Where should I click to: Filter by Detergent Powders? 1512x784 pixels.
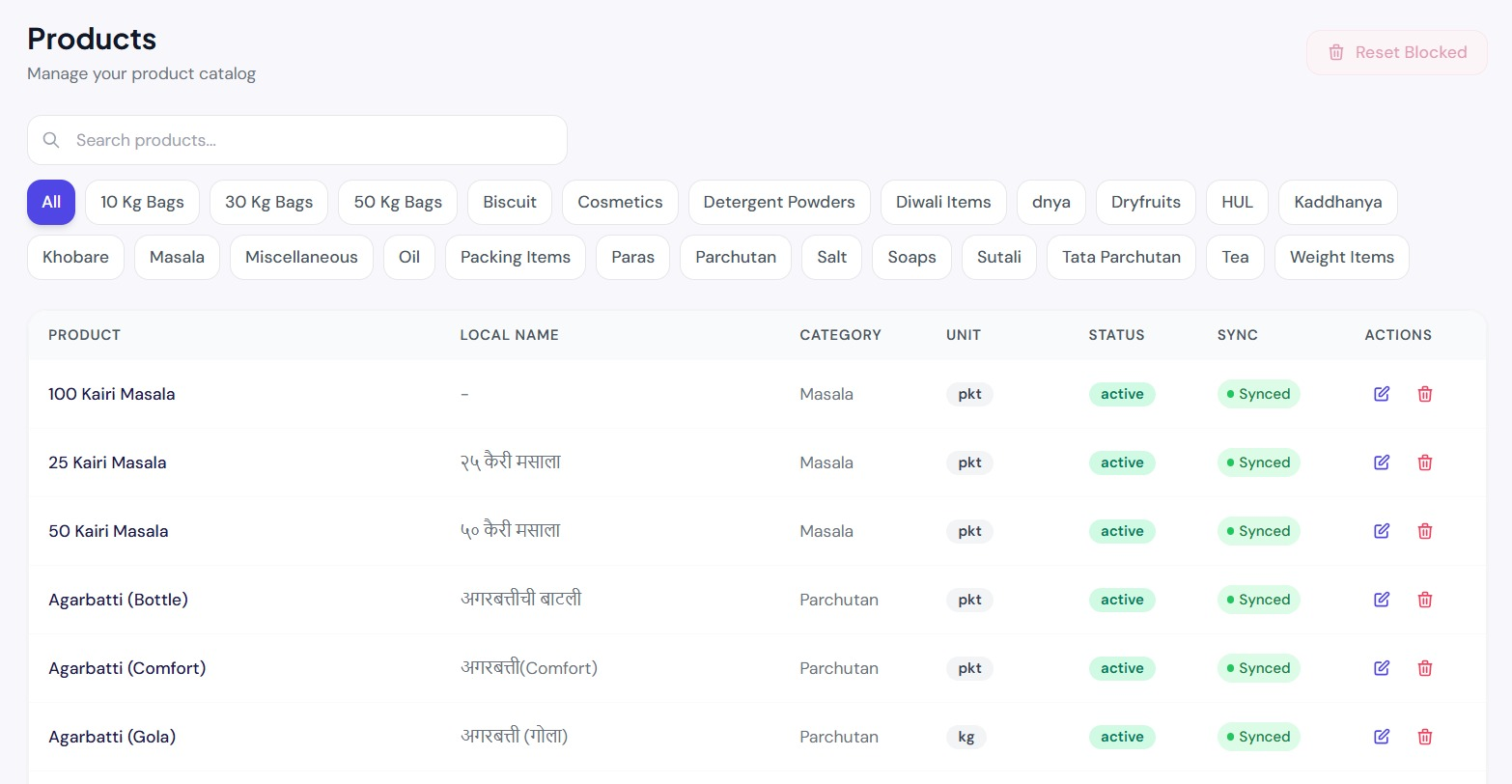[x=779, y=202]
